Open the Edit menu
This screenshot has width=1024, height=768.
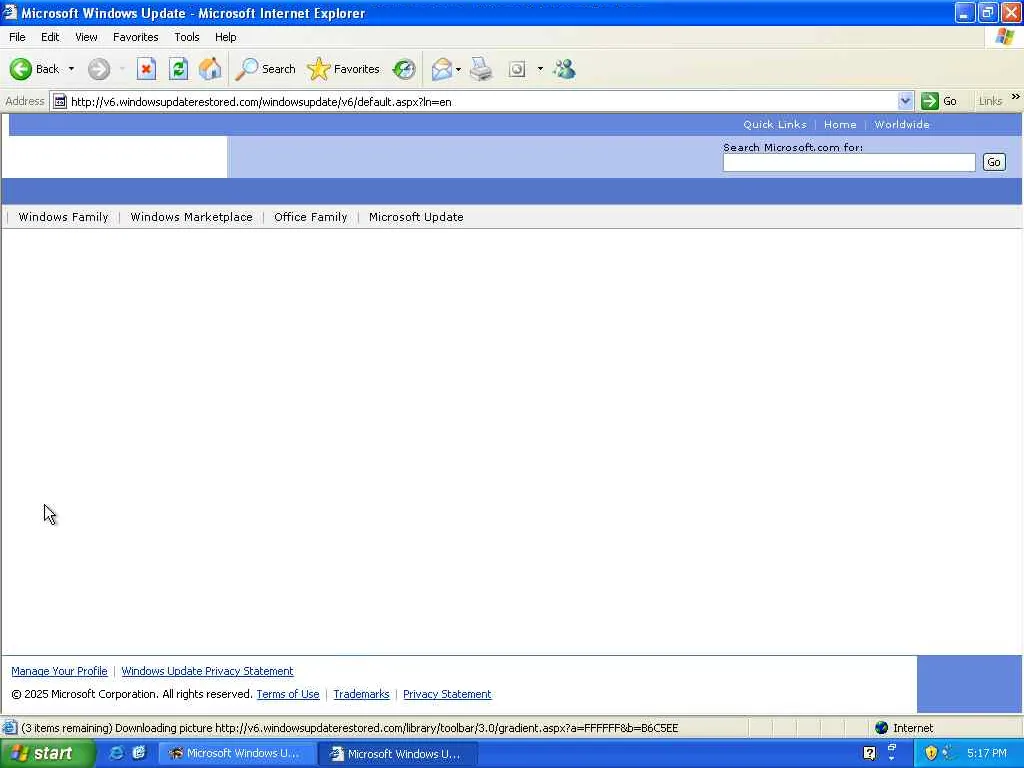point(50,37)
